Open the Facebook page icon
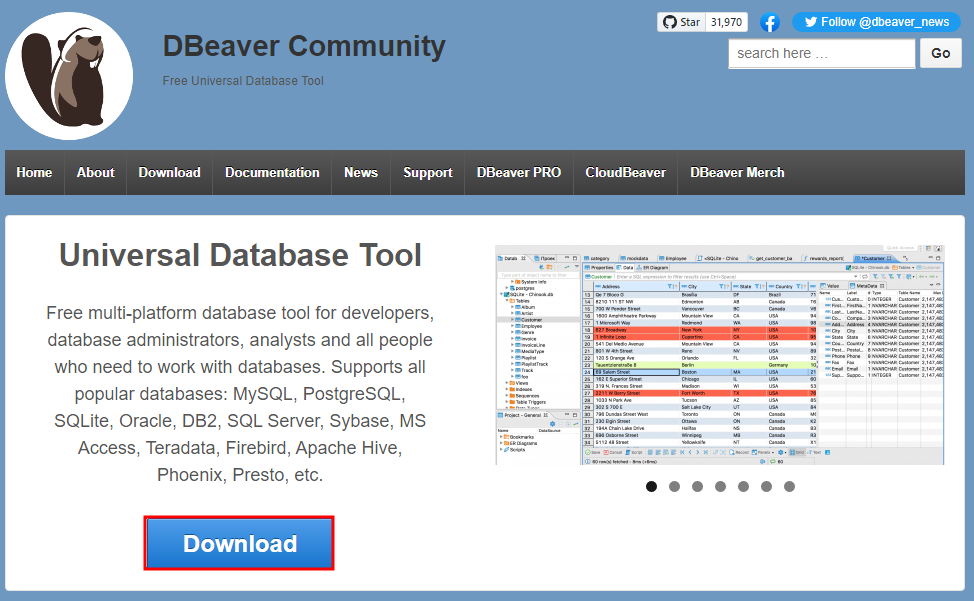 pos(770,23)
